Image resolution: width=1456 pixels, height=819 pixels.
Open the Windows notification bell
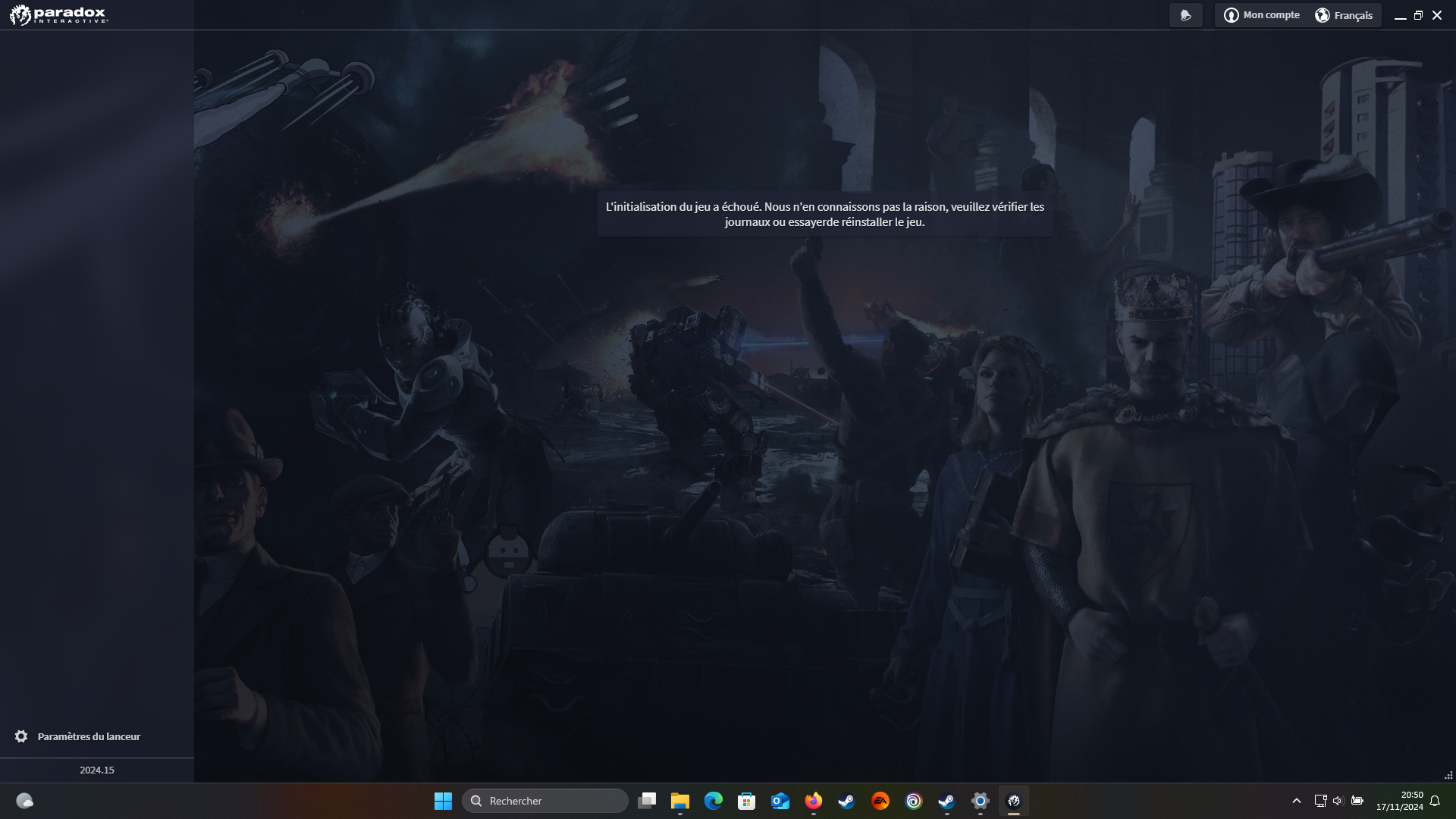pos(1435,801)
